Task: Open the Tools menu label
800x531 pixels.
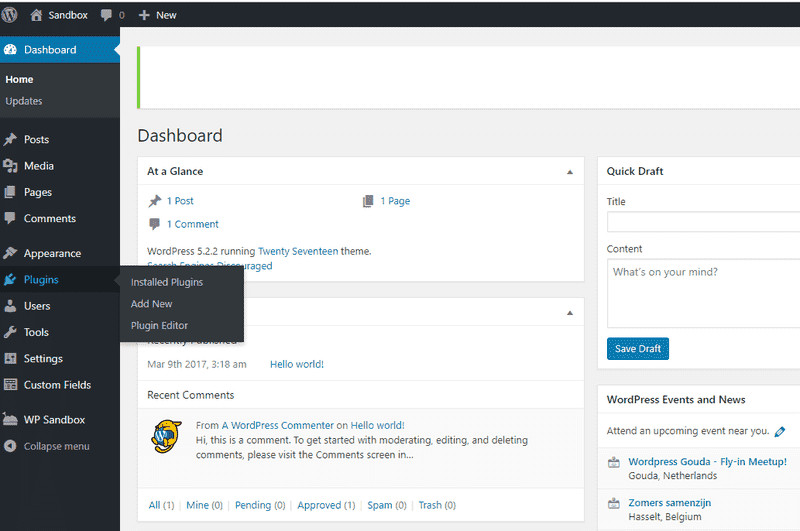Action: (36, 332)
